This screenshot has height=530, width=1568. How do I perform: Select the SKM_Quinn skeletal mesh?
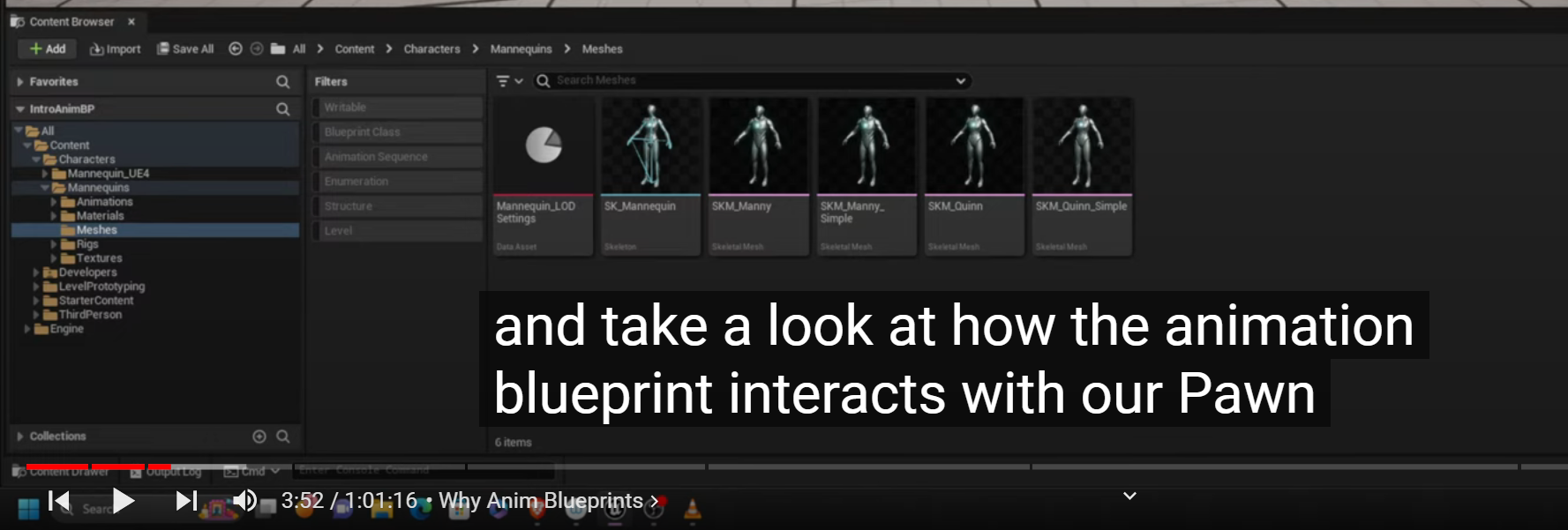(975, 176)
